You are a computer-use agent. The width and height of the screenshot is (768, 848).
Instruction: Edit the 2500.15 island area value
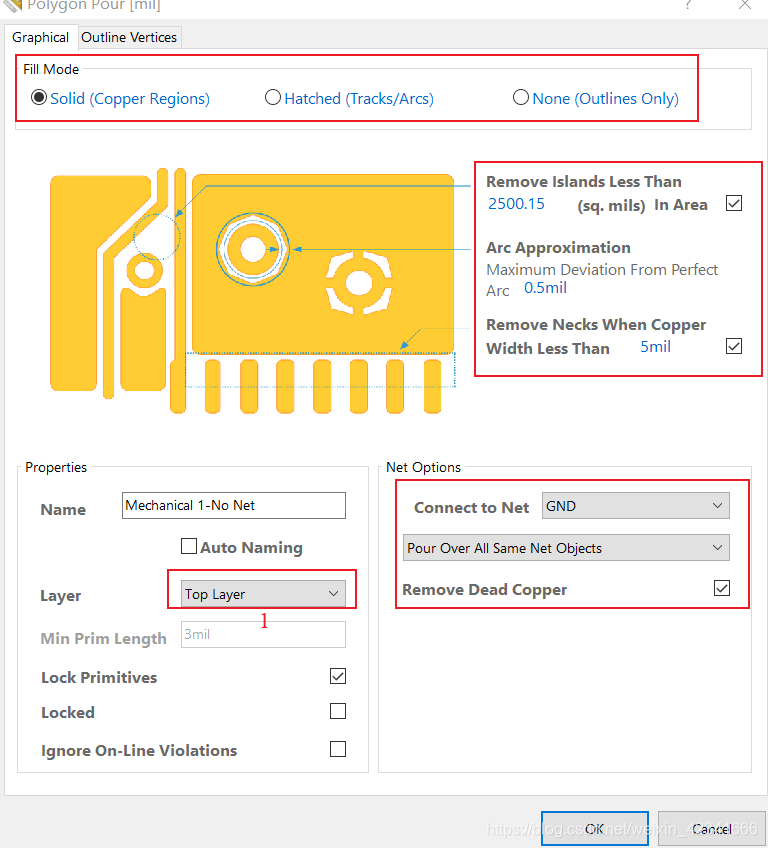(516, 203)
